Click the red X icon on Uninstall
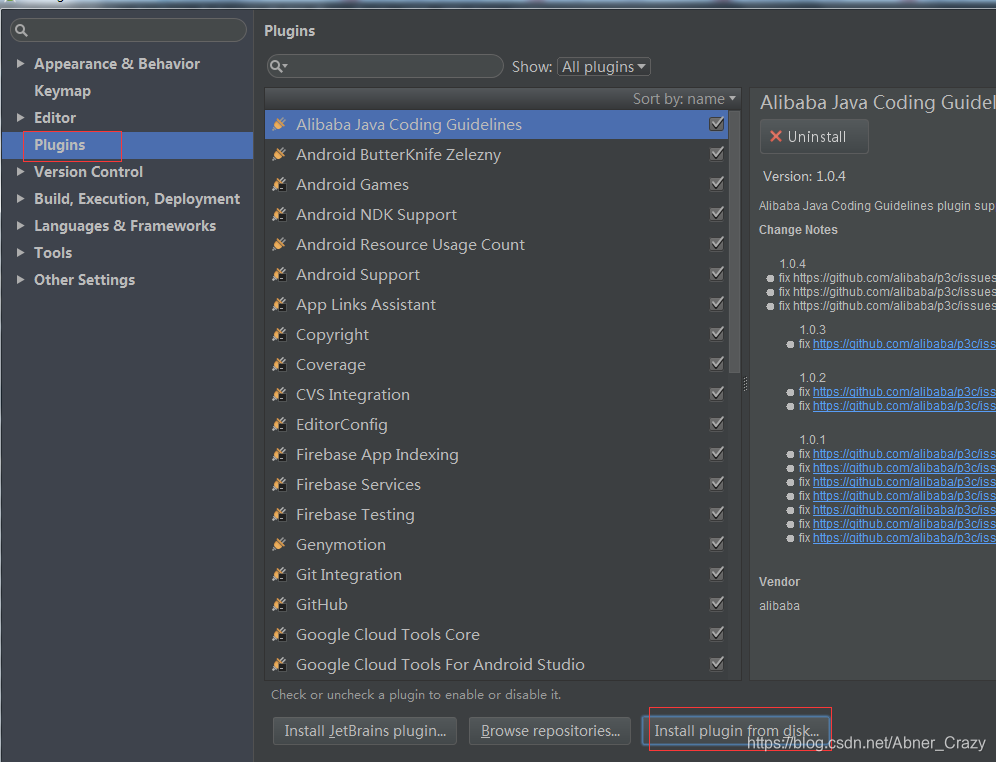 tap(776, 137)
